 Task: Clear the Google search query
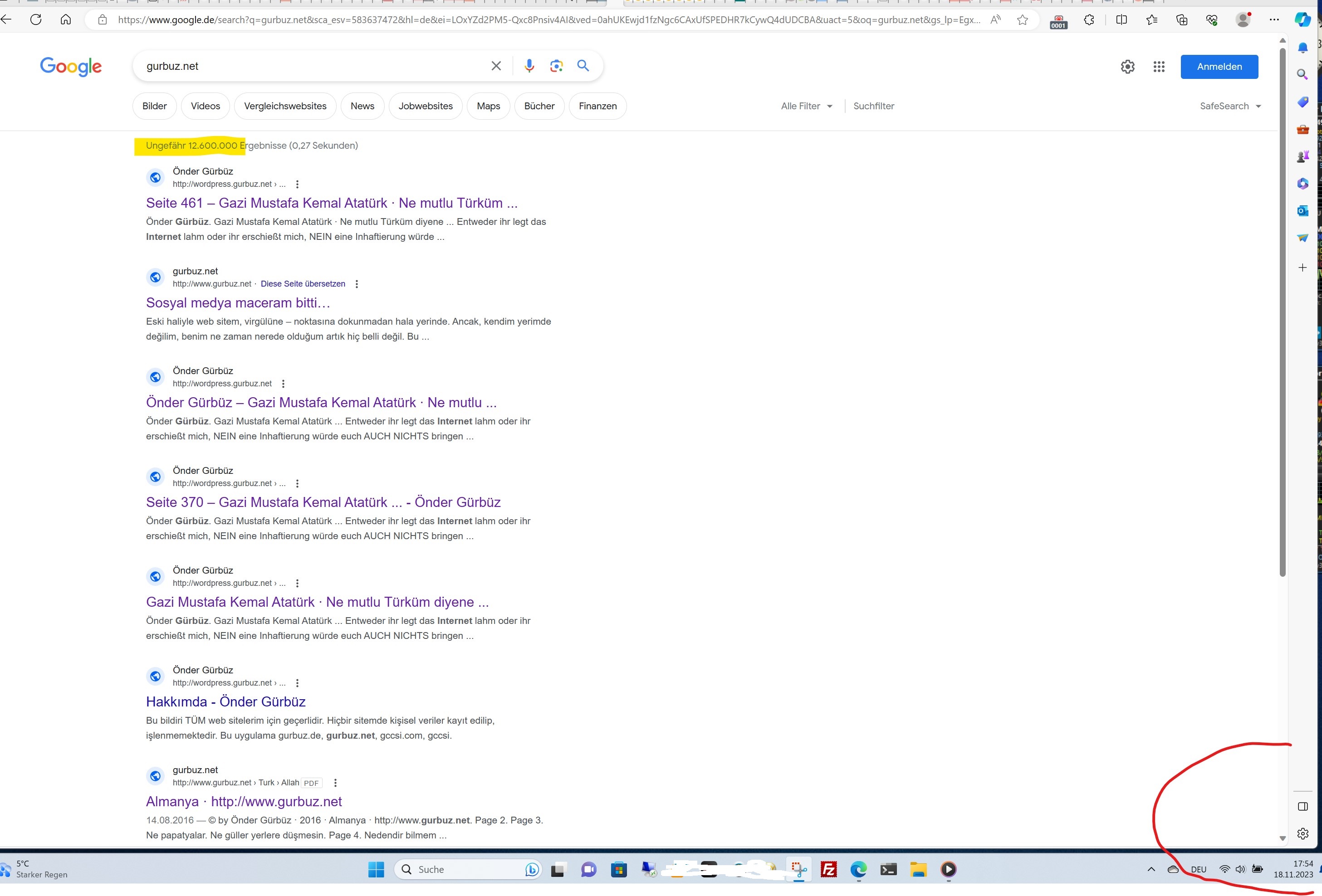pos(496,66)
